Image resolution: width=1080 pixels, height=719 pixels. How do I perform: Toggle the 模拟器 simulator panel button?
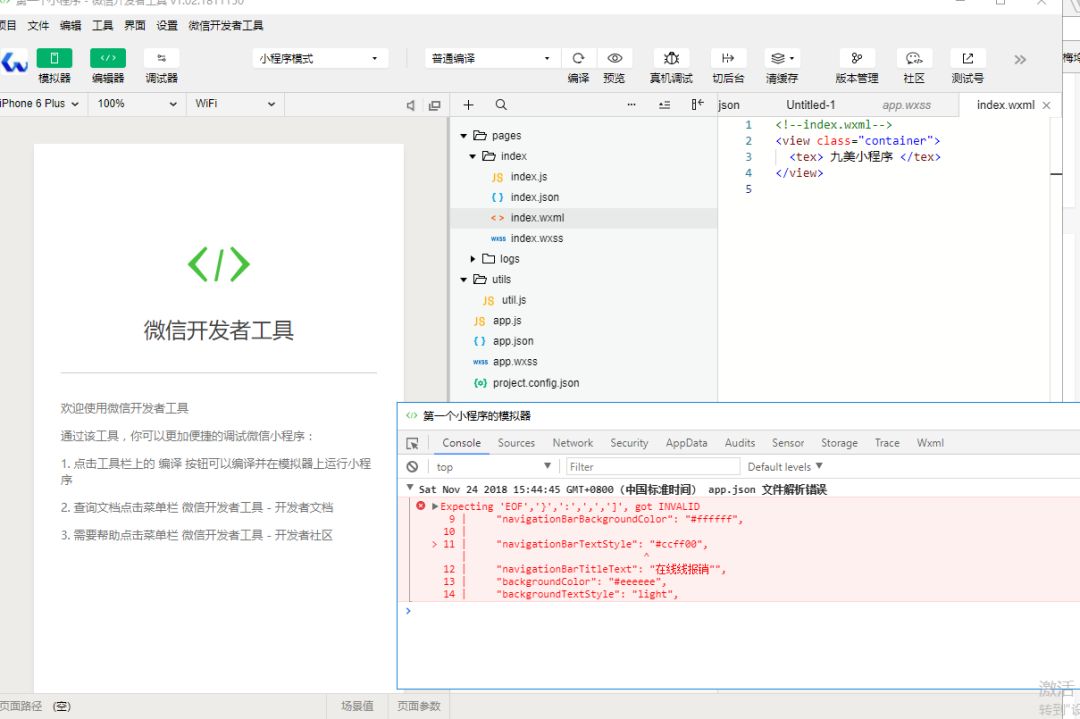(54, 58)
